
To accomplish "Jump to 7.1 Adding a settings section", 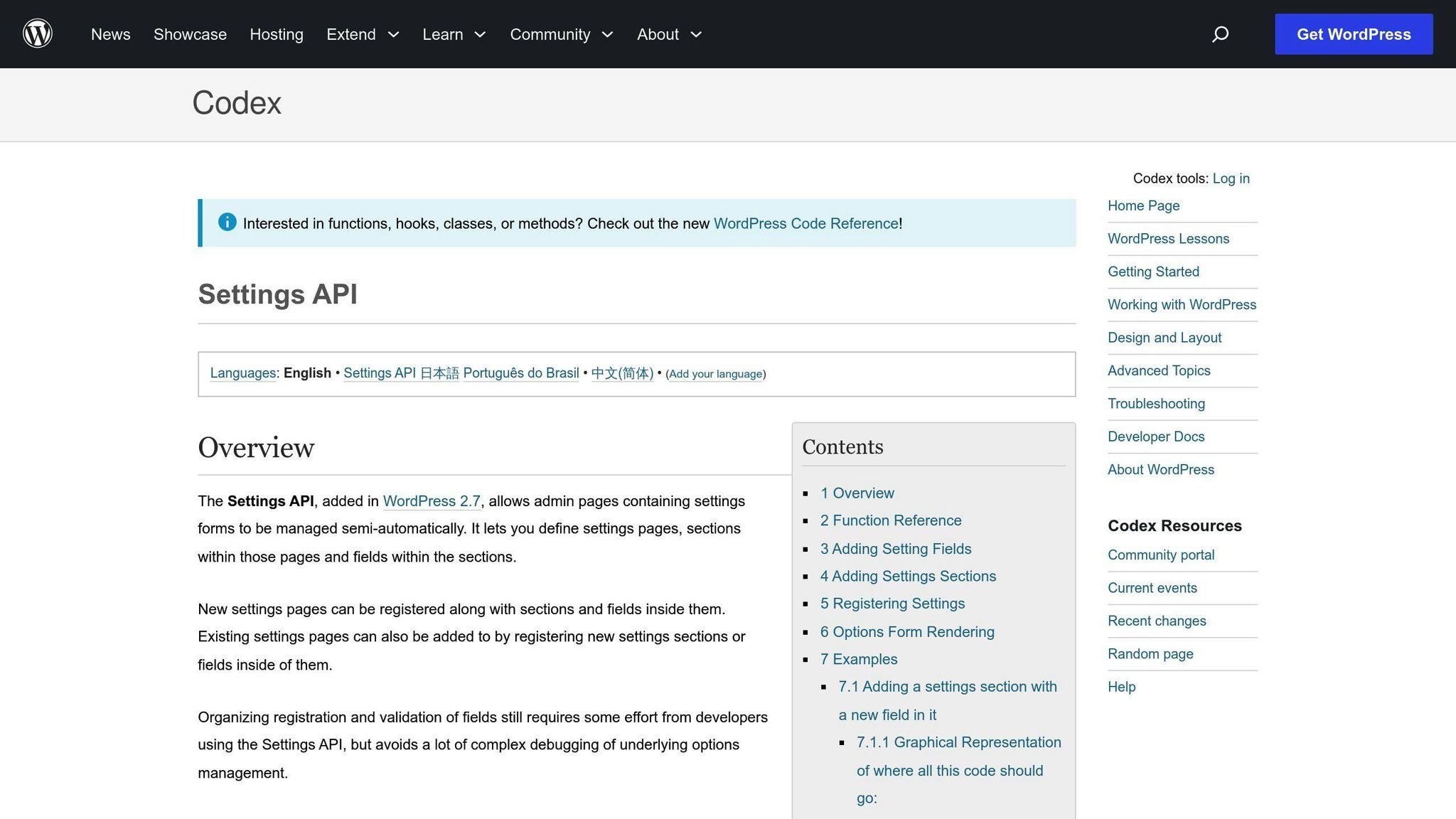I will (x=948, y=701).
